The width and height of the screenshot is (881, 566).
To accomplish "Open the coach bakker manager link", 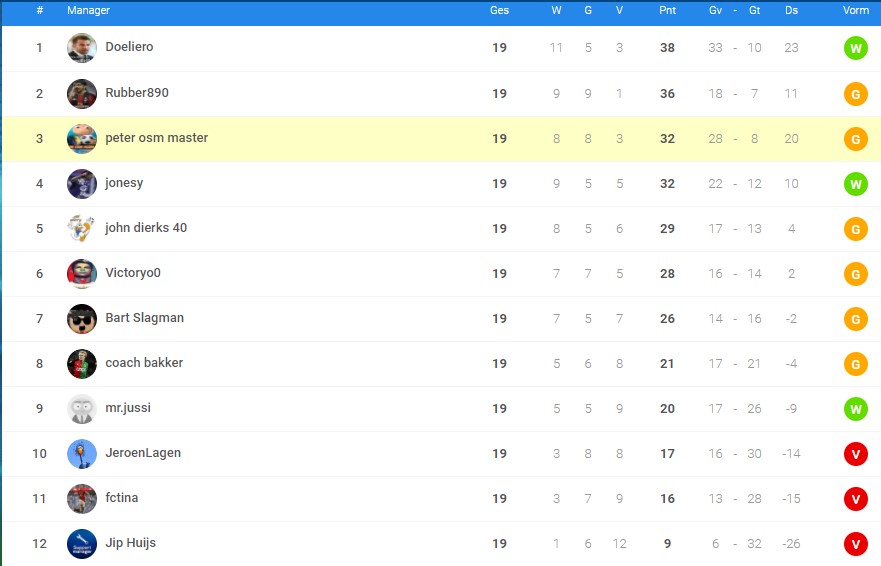I will pos(144,363).
